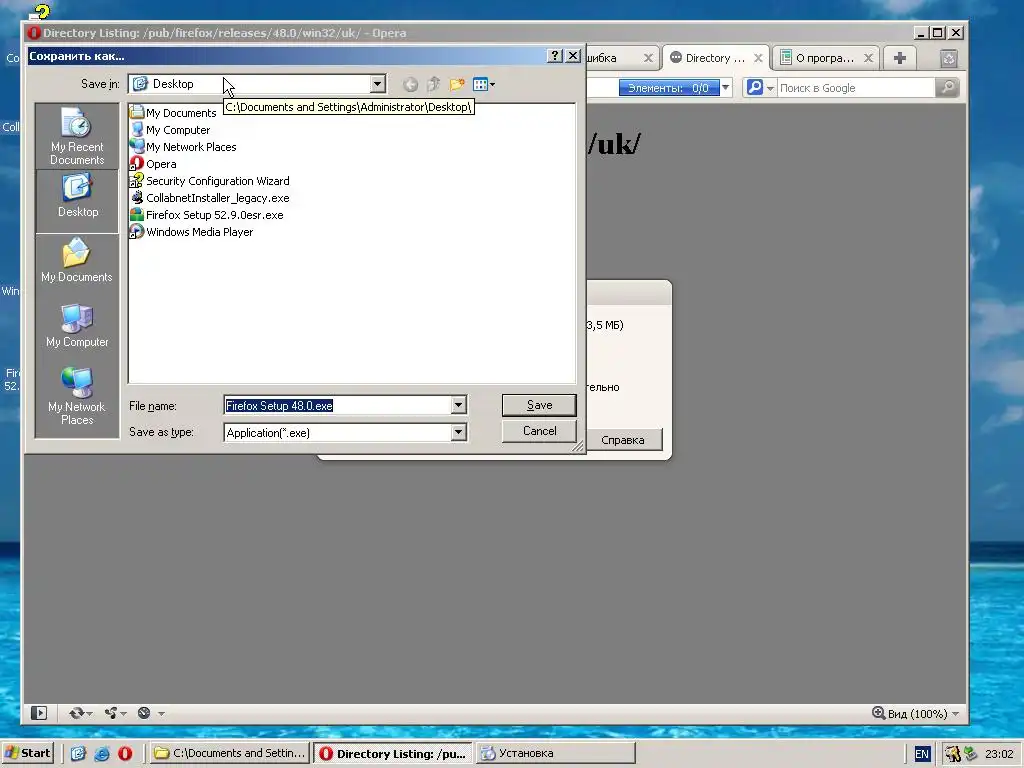Click Opera search engine magnifier icon

(754, 88)
